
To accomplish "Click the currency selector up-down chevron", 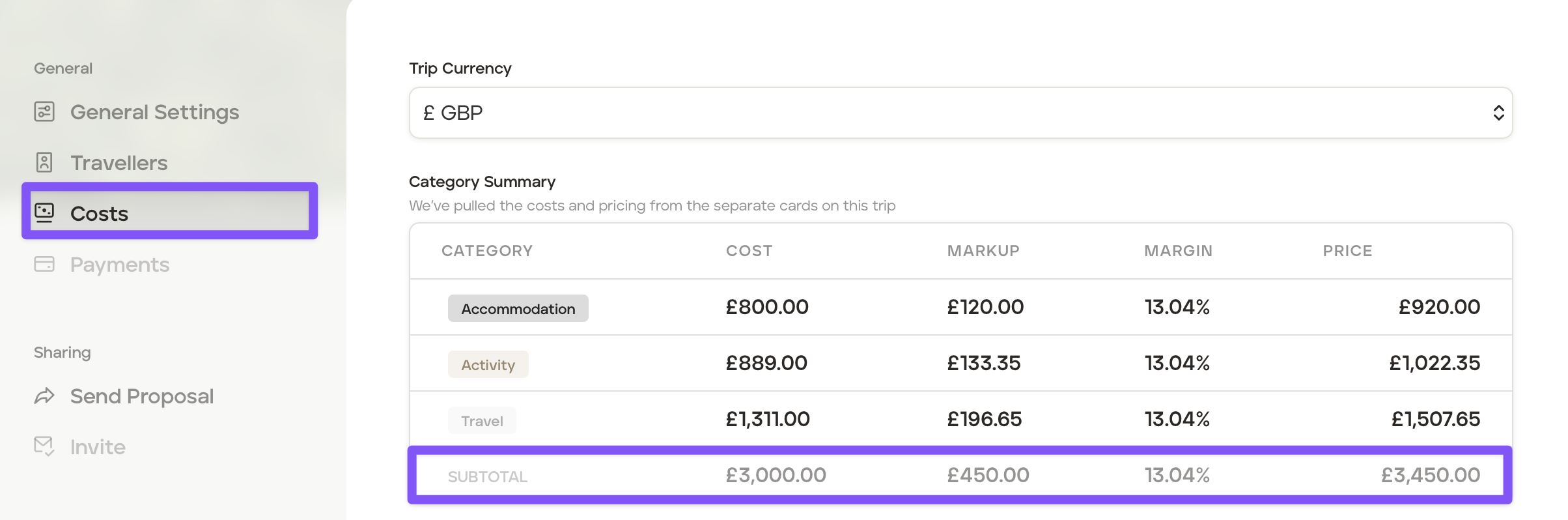I will pyautogui.click(x=1498, y=113).
